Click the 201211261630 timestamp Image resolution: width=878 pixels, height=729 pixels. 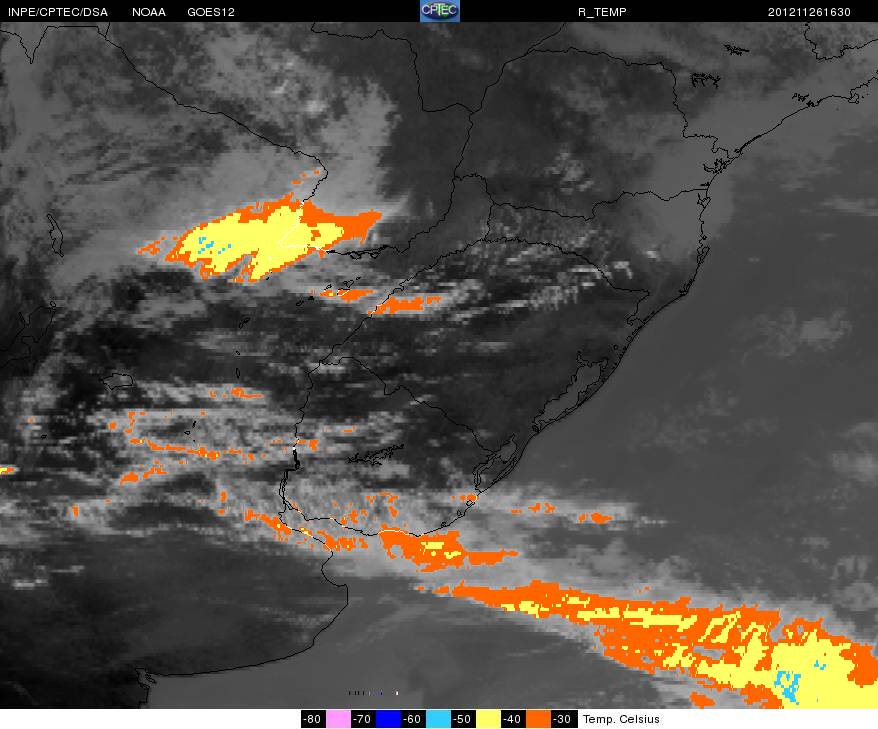(x=809, y=12)
